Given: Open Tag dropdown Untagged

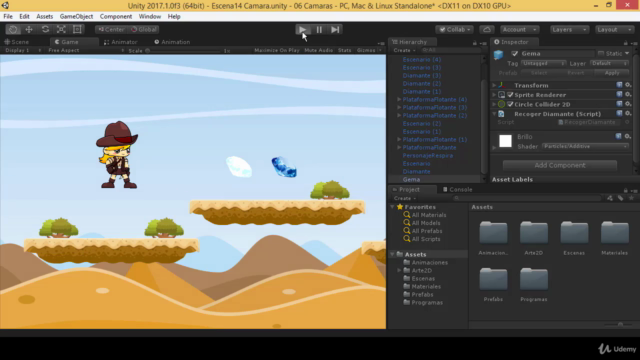Looking at the screenshot, I should coord(543,63).
